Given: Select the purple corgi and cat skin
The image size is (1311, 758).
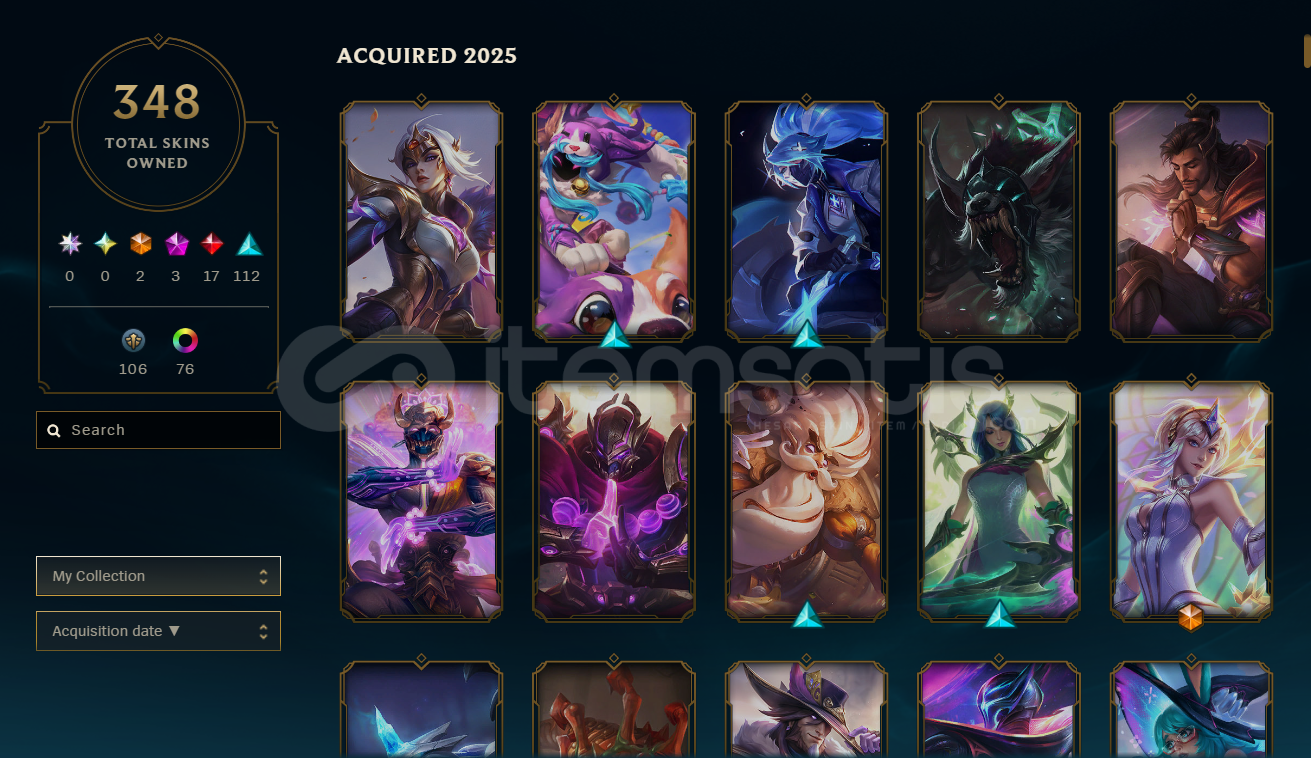Looking at the screenshot, I should 613,220.
